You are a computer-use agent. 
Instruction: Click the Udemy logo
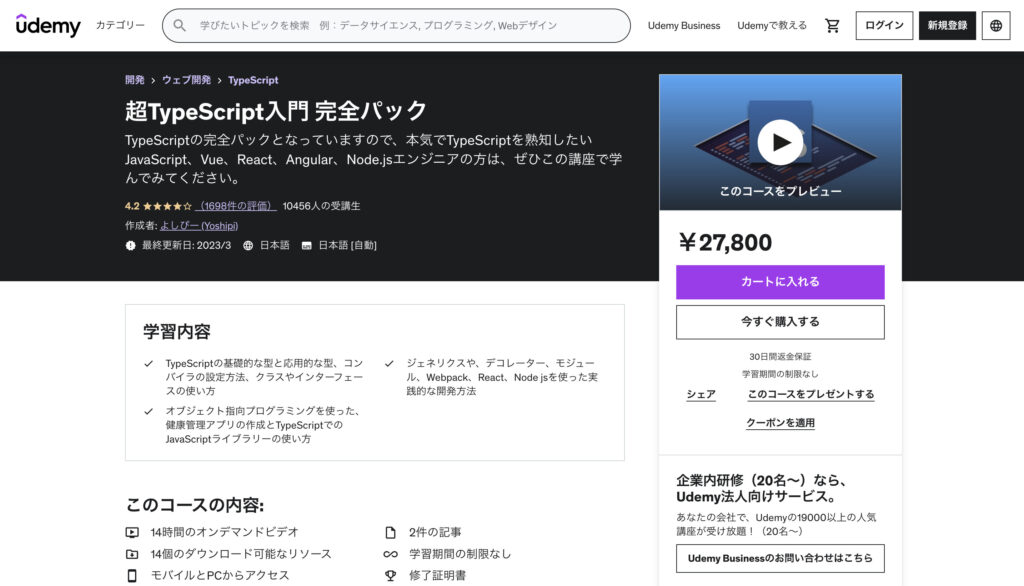pos(48,25)
